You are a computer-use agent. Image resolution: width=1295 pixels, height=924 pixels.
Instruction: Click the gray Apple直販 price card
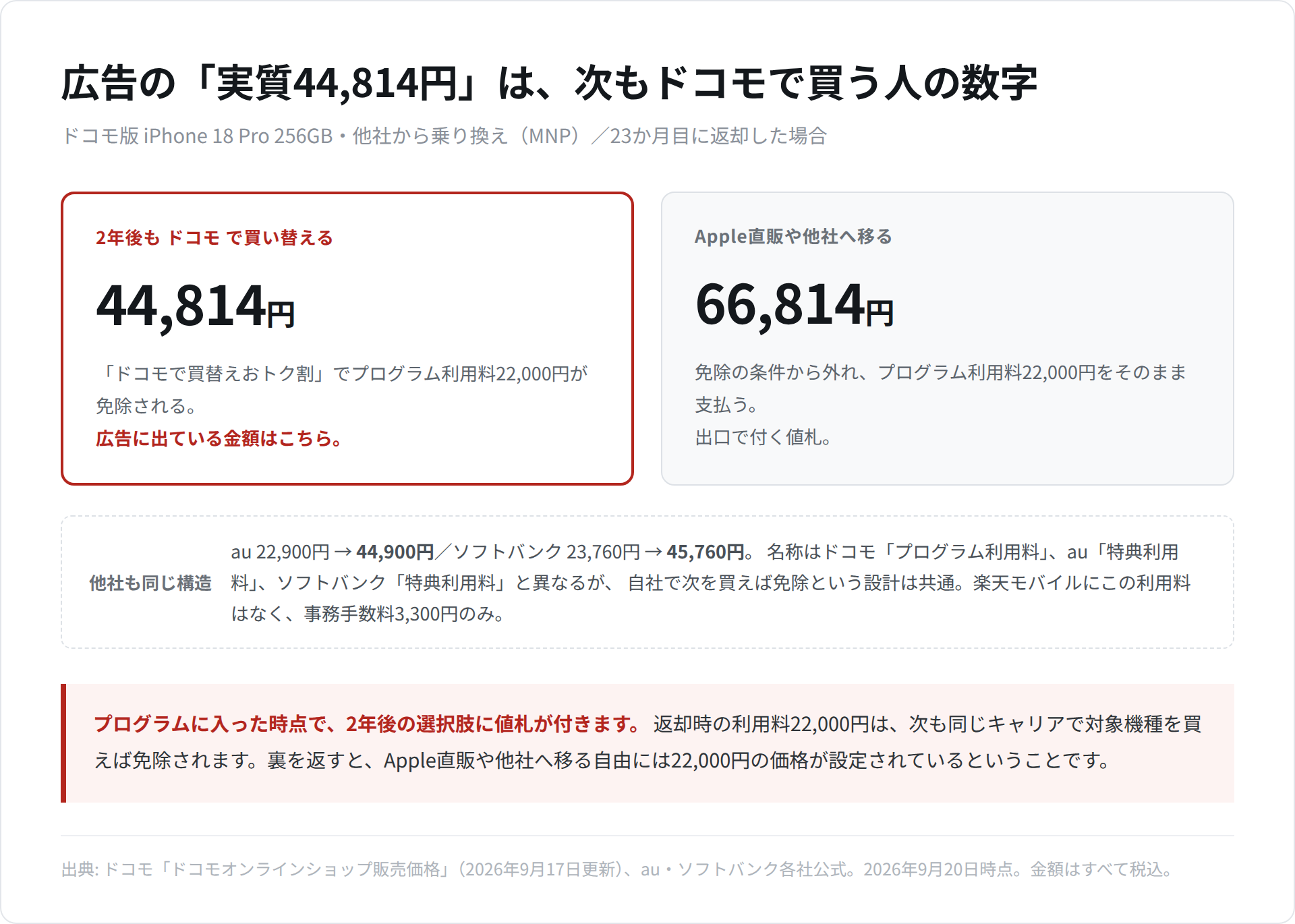(948, 339)
